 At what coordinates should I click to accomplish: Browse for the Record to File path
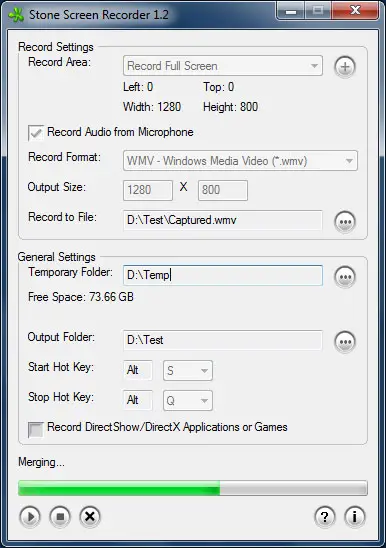click(x=345, y=222)
